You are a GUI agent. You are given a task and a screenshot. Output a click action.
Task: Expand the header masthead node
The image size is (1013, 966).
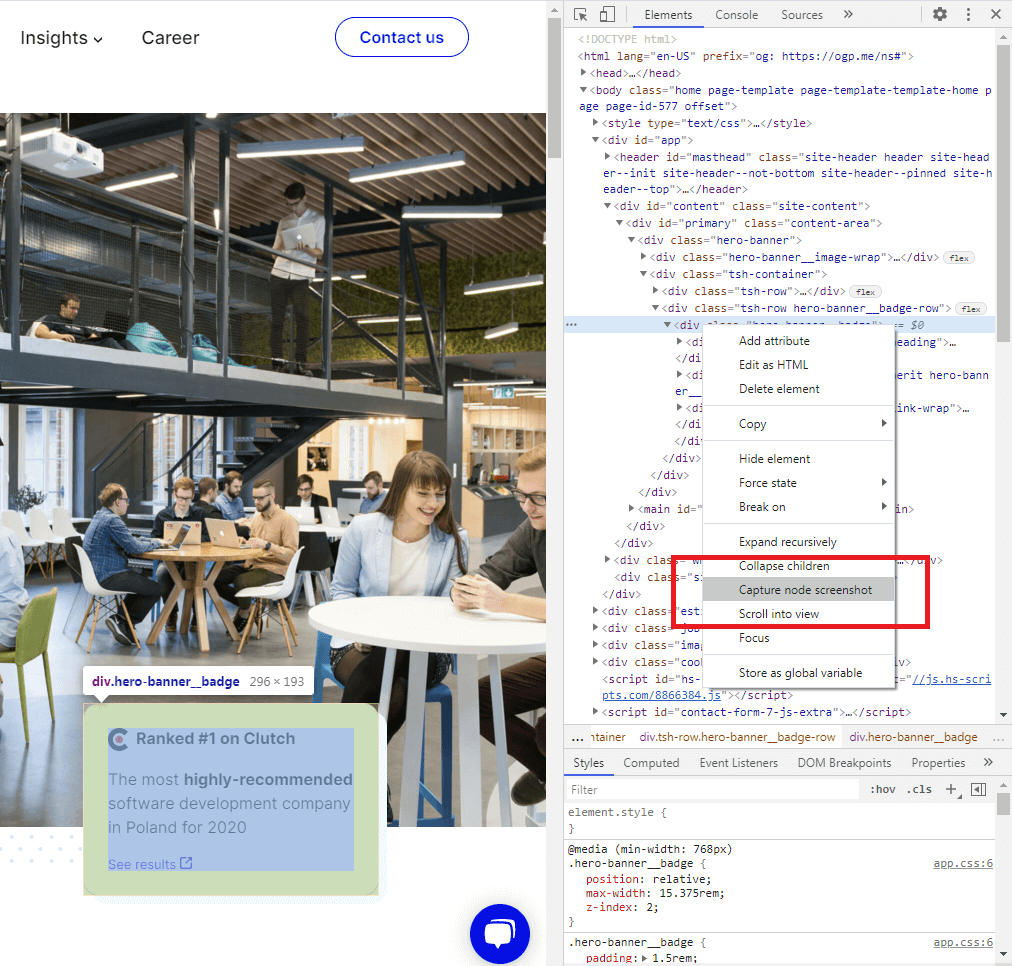pos(607,156)
